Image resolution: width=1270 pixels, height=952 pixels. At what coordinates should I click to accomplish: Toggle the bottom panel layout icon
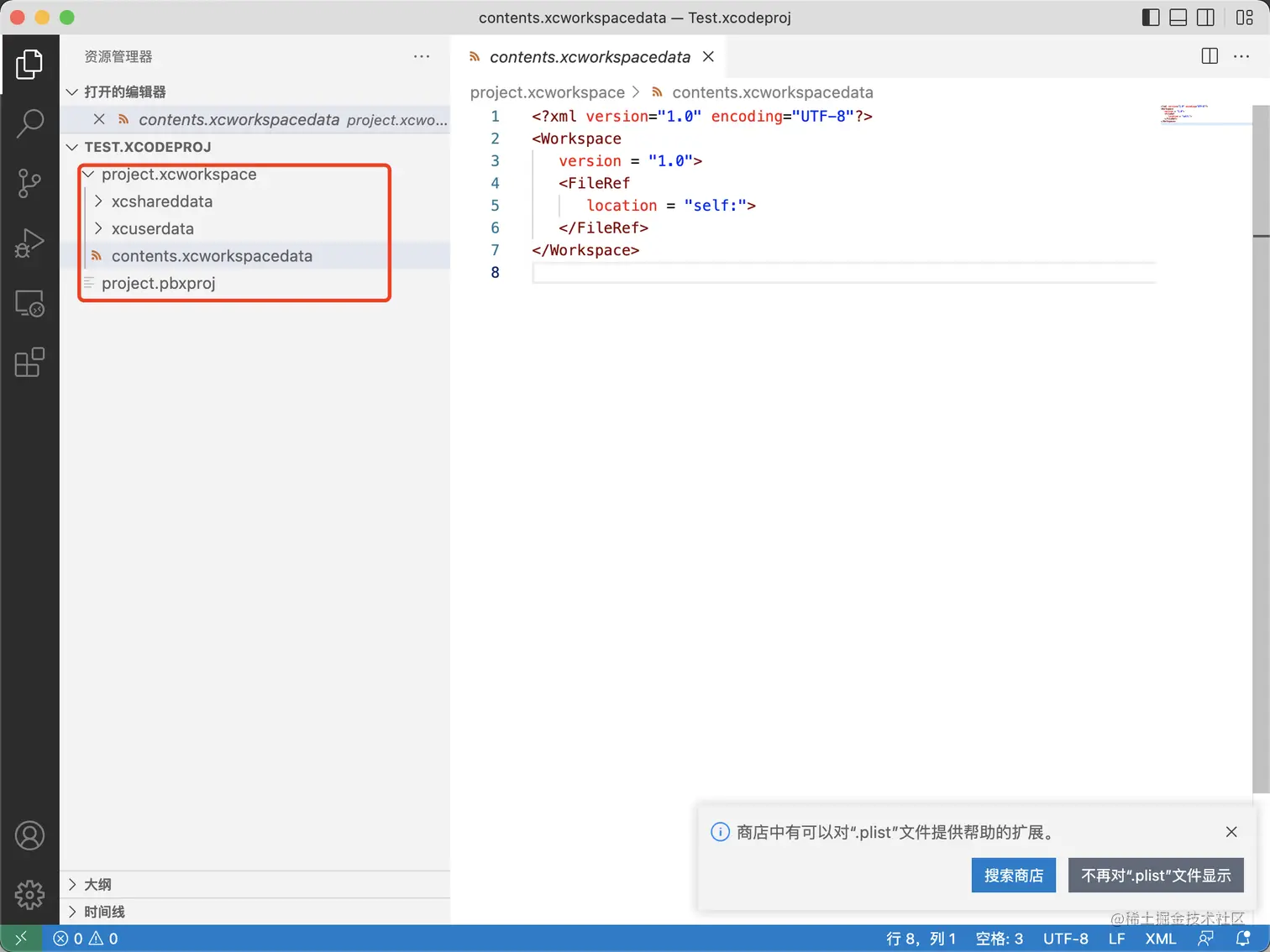(1178, 18)
